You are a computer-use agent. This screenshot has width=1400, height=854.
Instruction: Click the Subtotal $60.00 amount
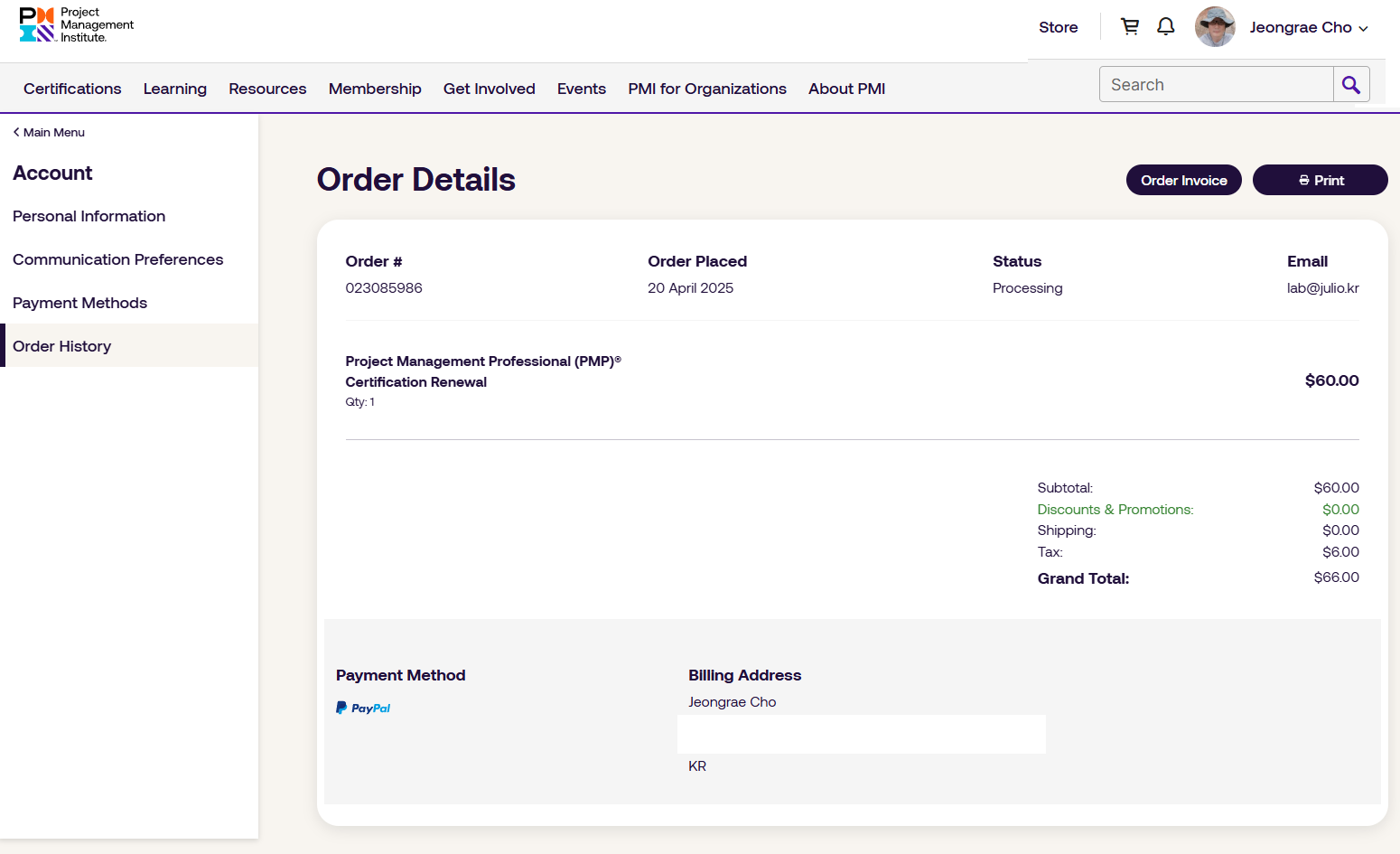click(1337, 488)
